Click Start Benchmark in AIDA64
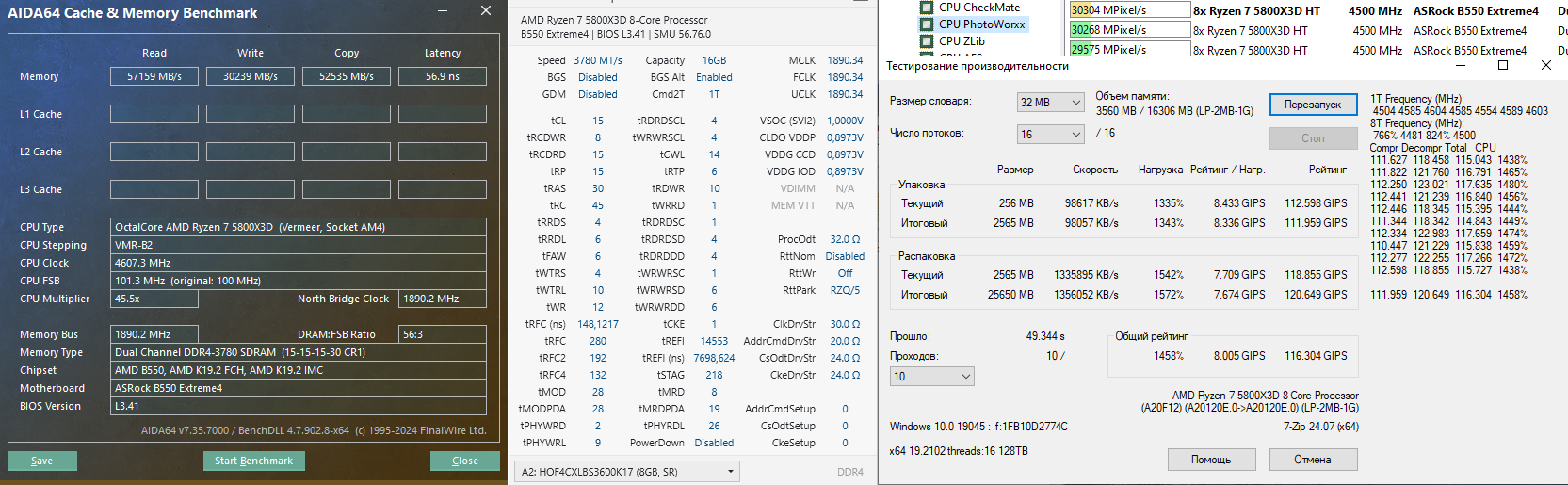 (253, 461)
